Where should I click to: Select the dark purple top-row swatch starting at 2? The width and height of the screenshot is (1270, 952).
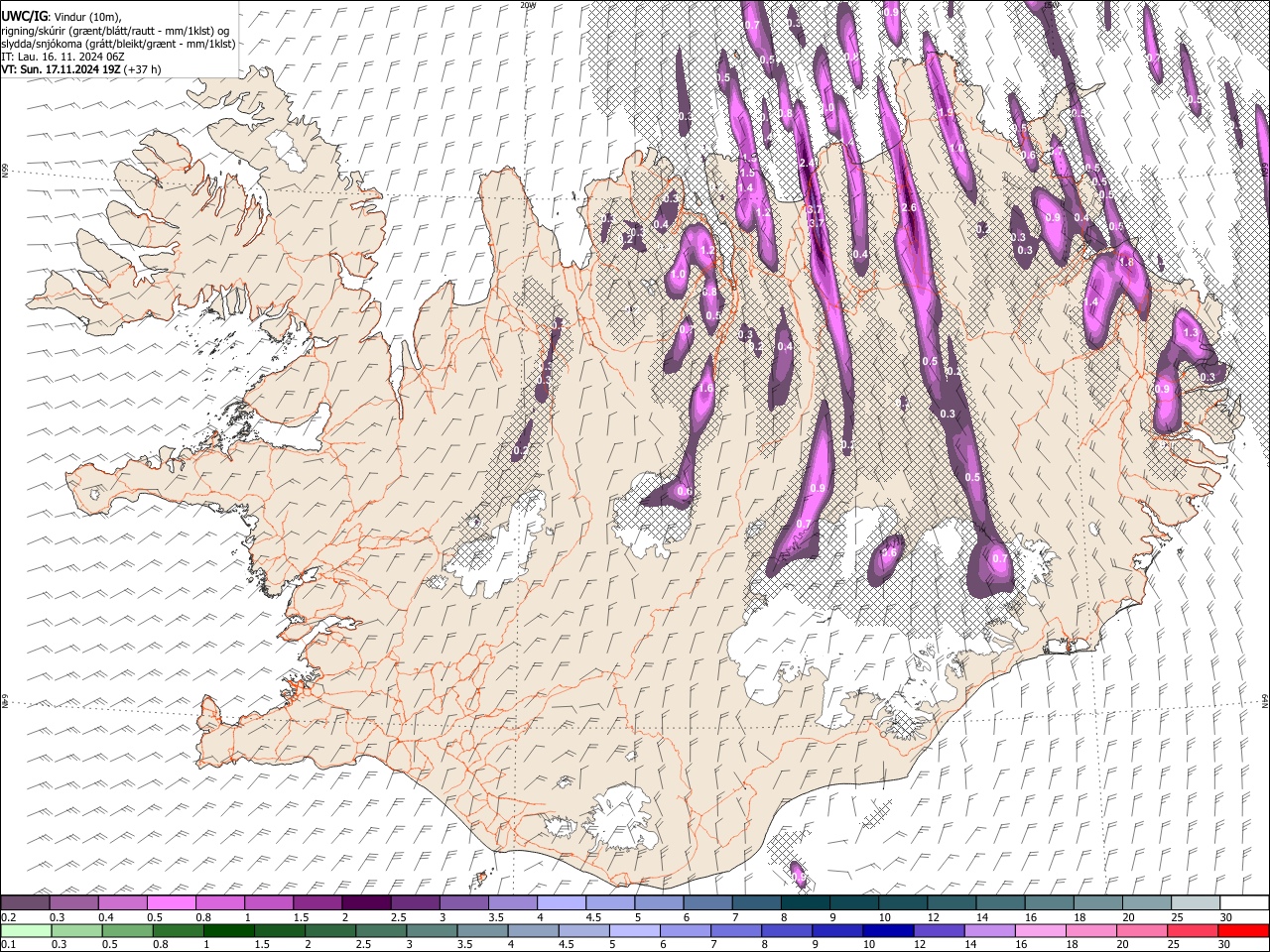pyautogui.click(x=365, y=903)
